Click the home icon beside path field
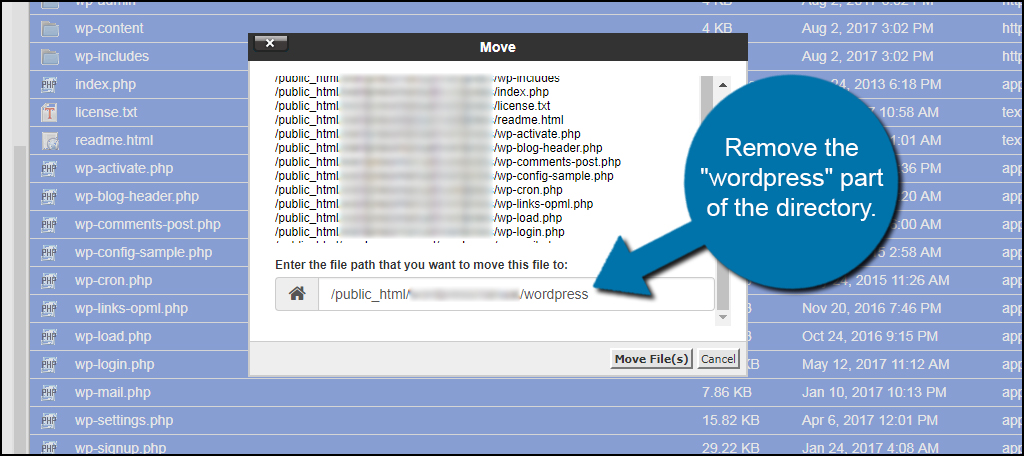Screen dimensions: 1024x456 pos(297,294)
